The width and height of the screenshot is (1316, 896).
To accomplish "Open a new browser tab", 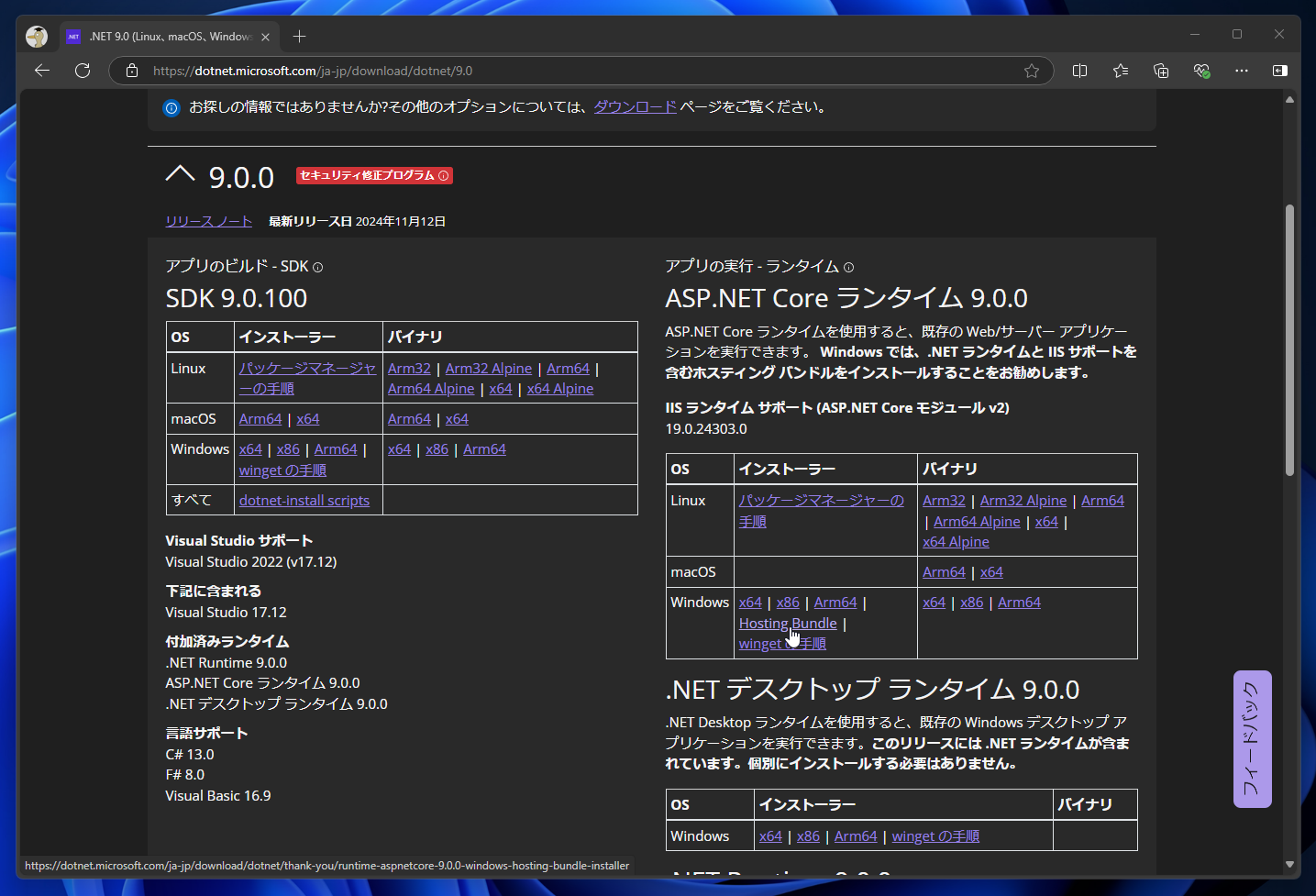I will [299, 37].
